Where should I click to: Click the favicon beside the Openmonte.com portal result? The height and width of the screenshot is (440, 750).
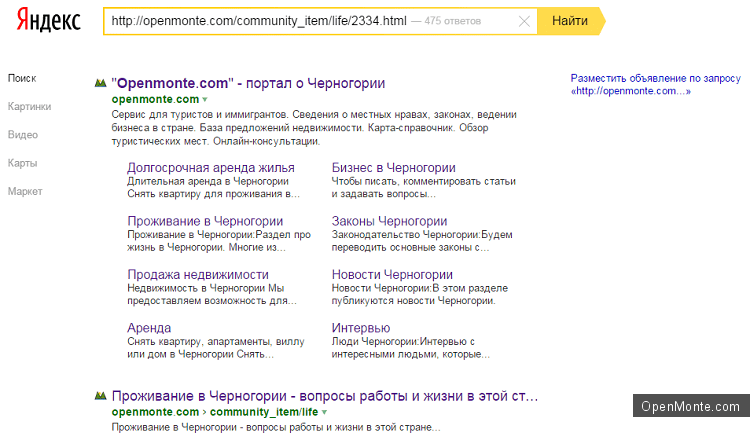point(100,83)
